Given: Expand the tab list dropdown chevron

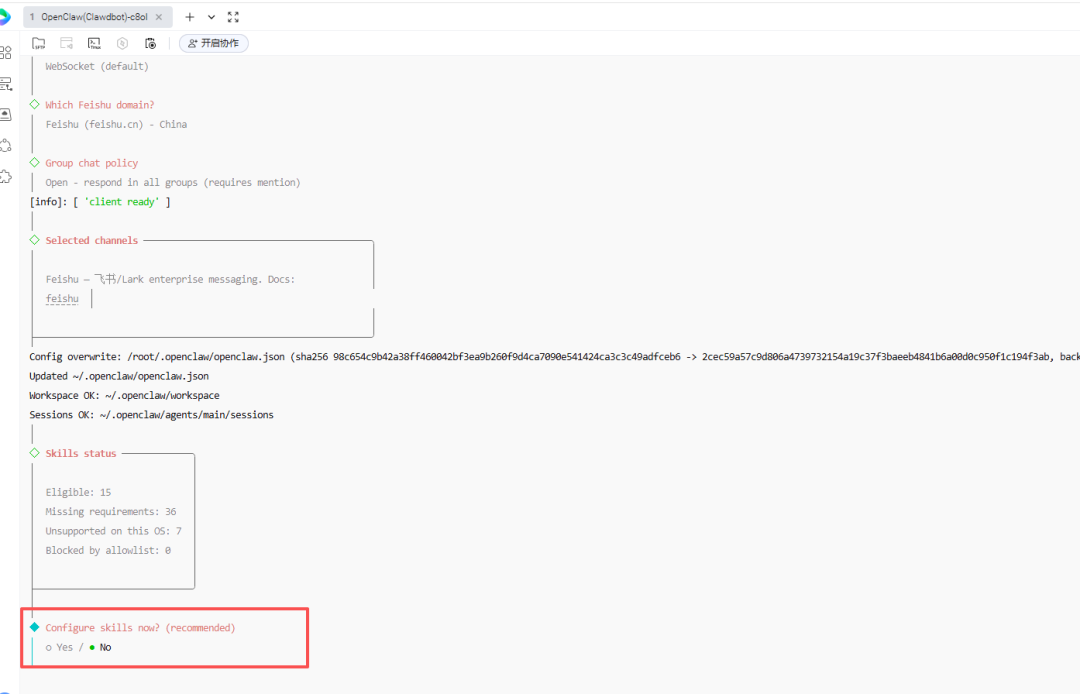Looking at the screenshot, I should click(x=211, y=17).
